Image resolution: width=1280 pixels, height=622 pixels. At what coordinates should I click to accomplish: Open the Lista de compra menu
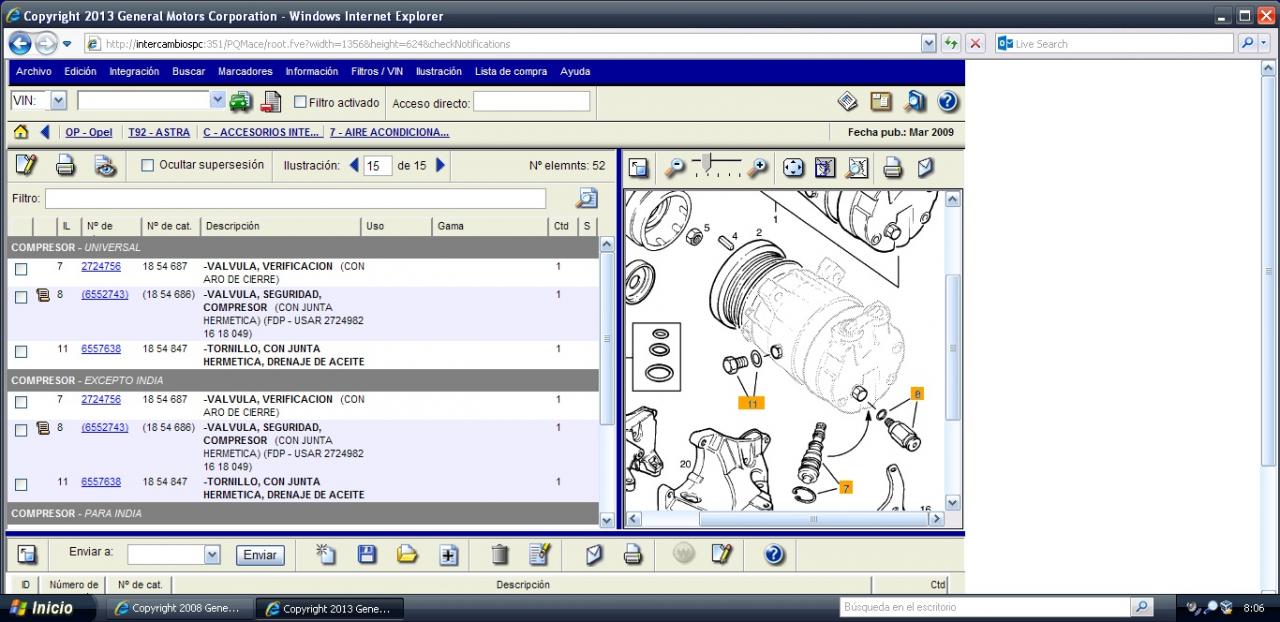point(510,72)
